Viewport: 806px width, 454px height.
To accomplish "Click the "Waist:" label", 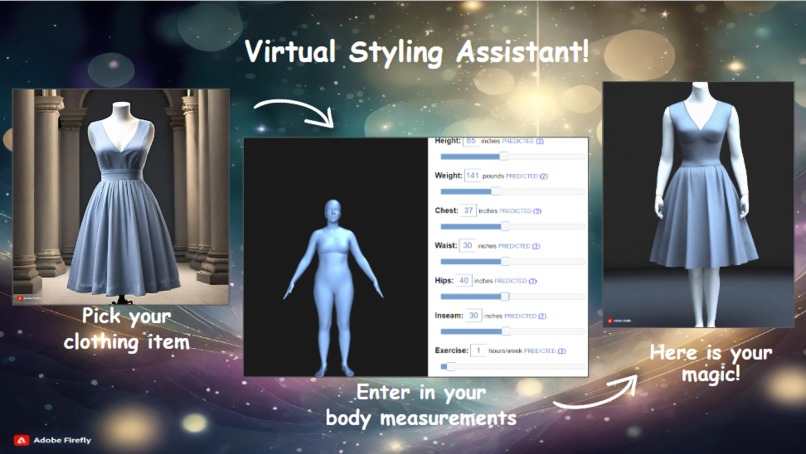I will (446, 245).
